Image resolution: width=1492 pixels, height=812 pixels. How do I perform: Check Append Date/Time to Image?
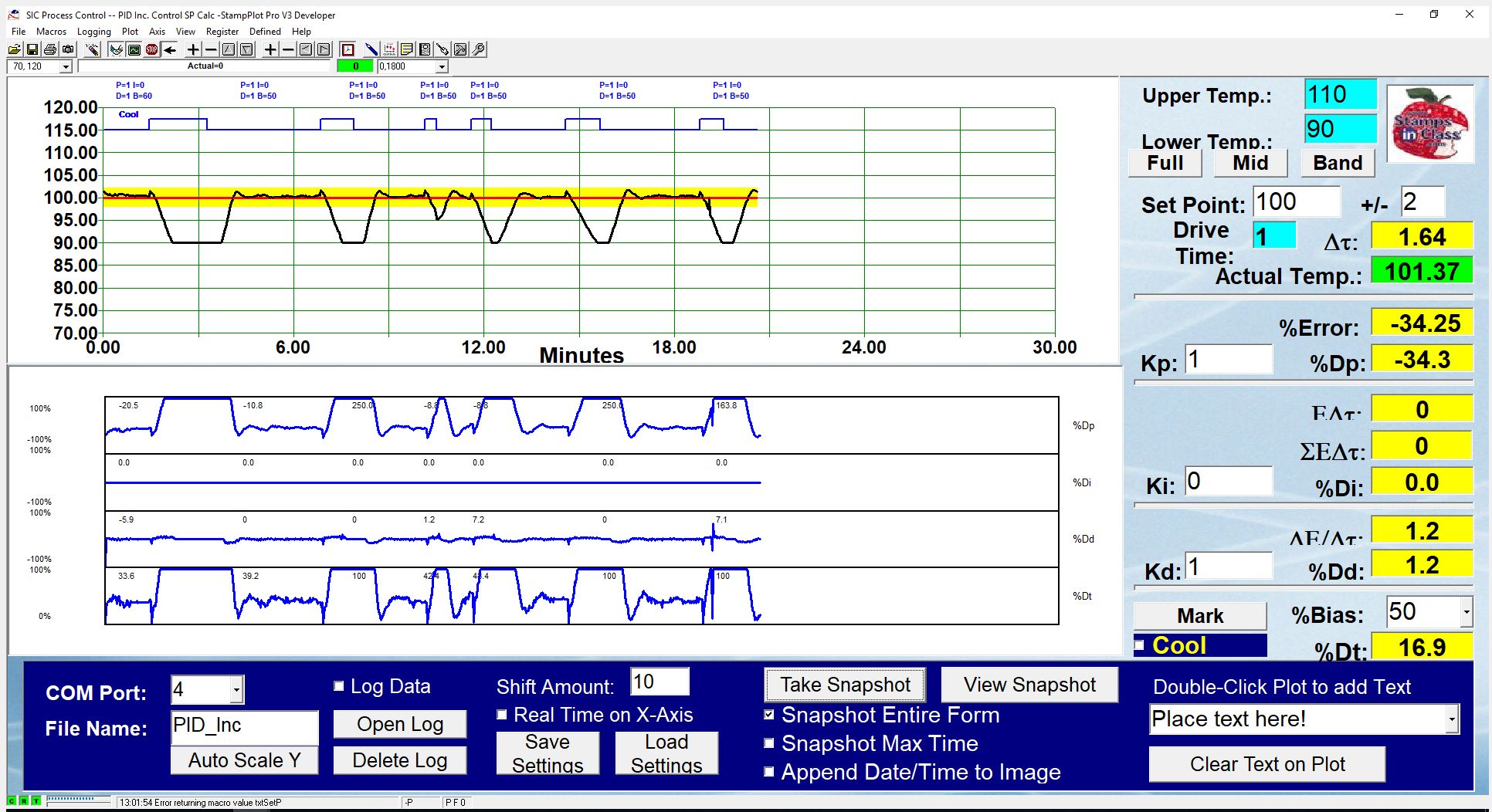click(768, 772)
